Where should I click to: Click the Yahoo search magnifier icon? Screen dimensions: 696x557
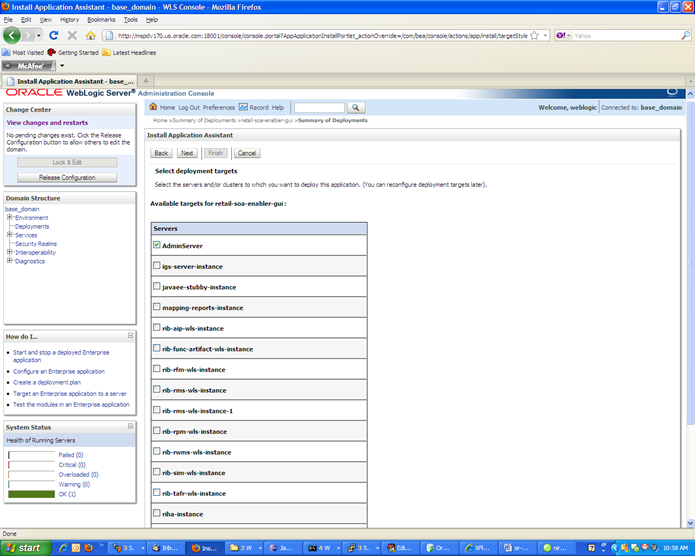click(686, 36)
